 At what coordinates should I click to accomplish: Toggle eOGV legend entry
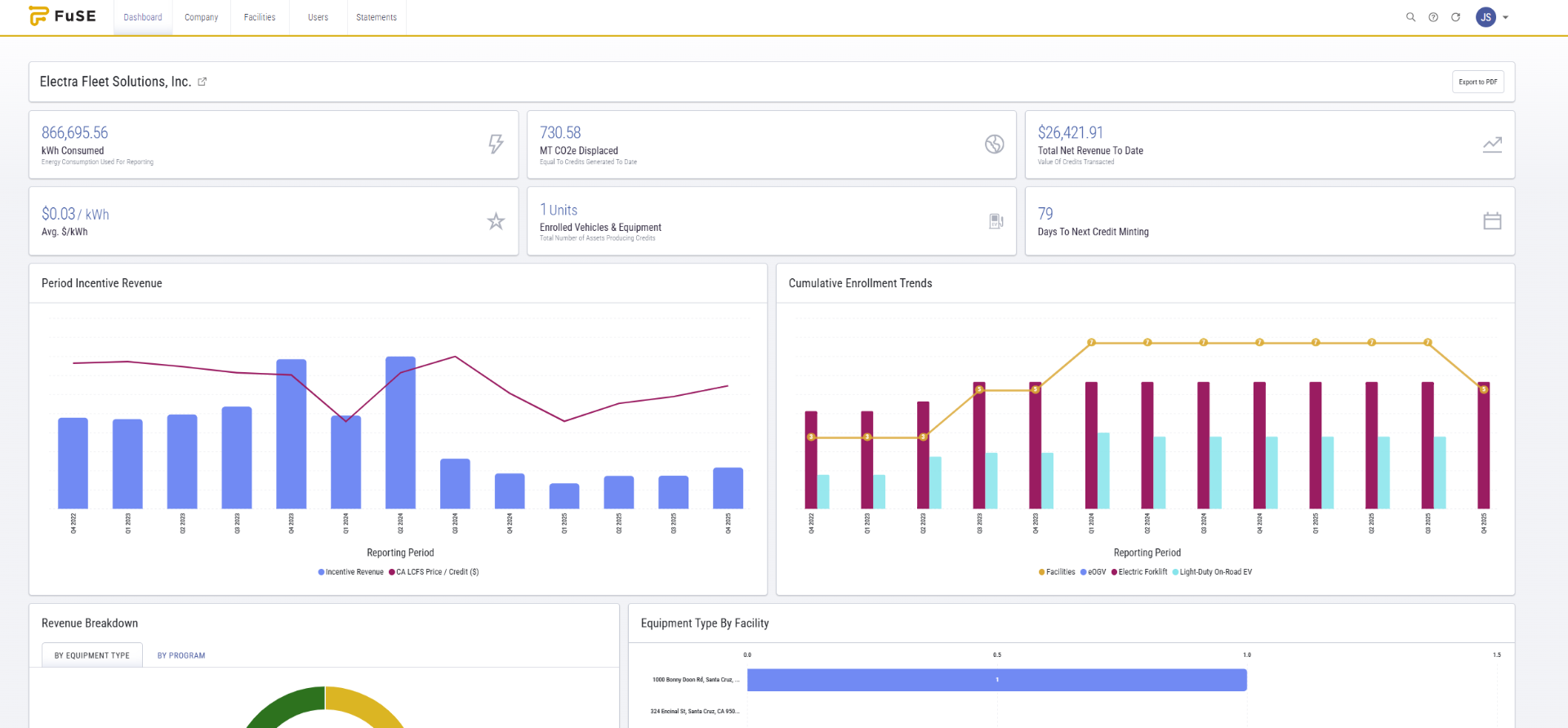pyautogui.click(x=1093, y=572)
